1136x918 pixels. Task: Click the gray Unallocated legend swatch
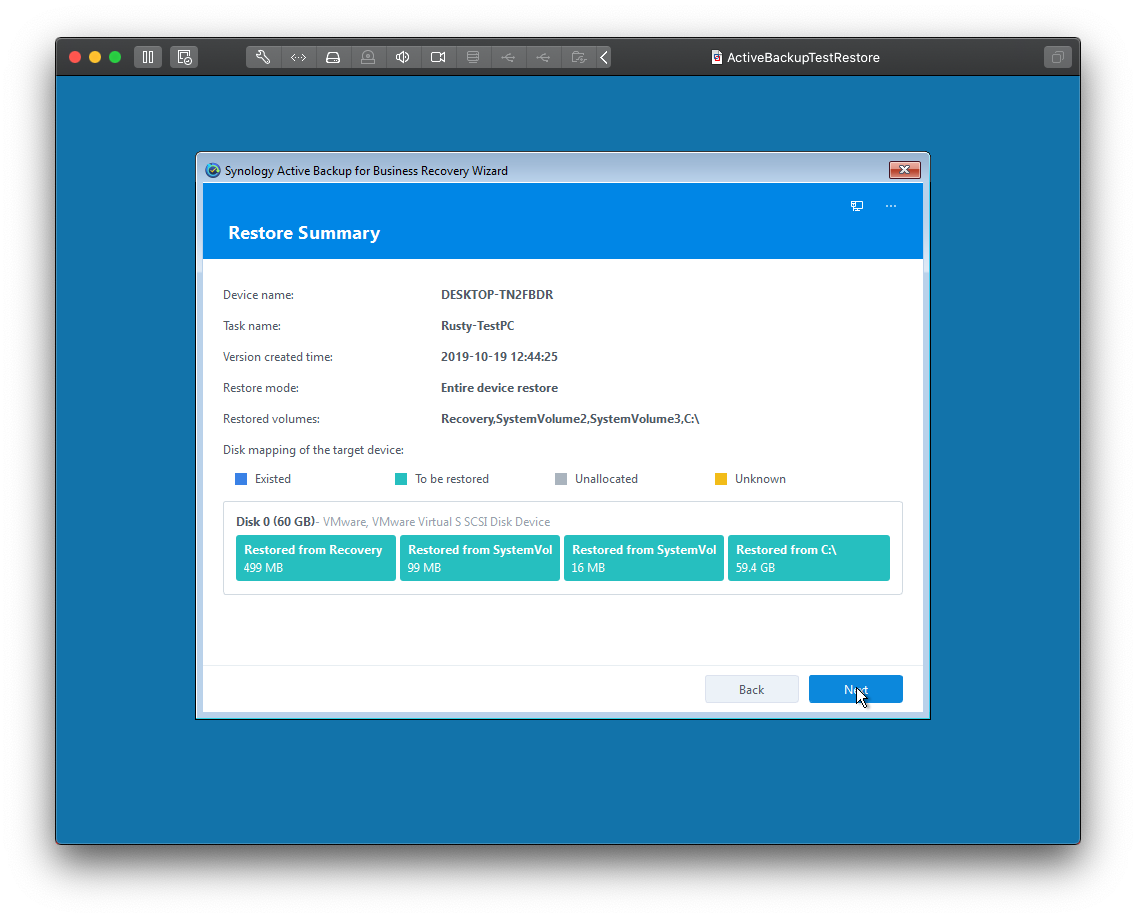[x=561, y=479]
